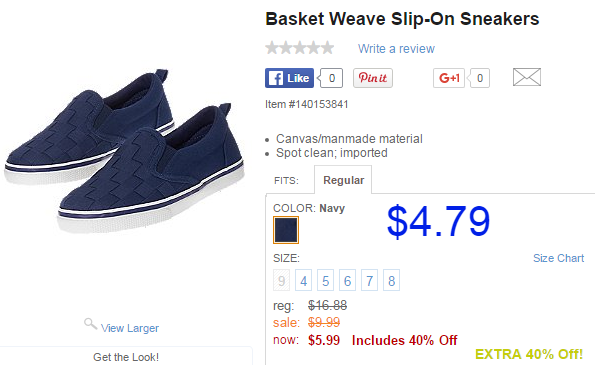Click the gray star rating icons
The width and height of the screenshot is (595, 365).
pyautogui.click(x=299, y=48)
